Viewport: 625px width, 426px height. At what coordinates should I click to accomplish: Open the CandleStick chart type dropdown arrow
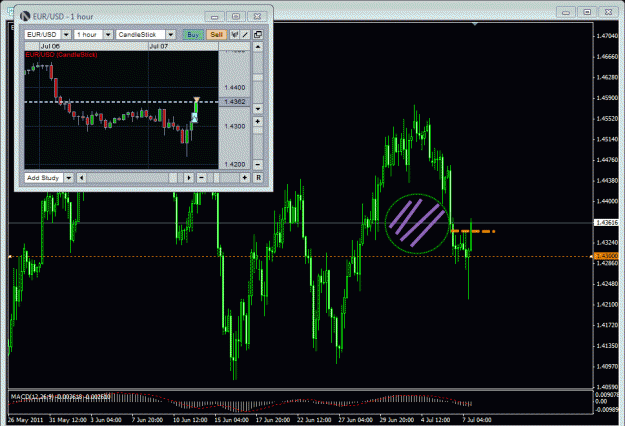pyautogui.click(x=170, y=35)
